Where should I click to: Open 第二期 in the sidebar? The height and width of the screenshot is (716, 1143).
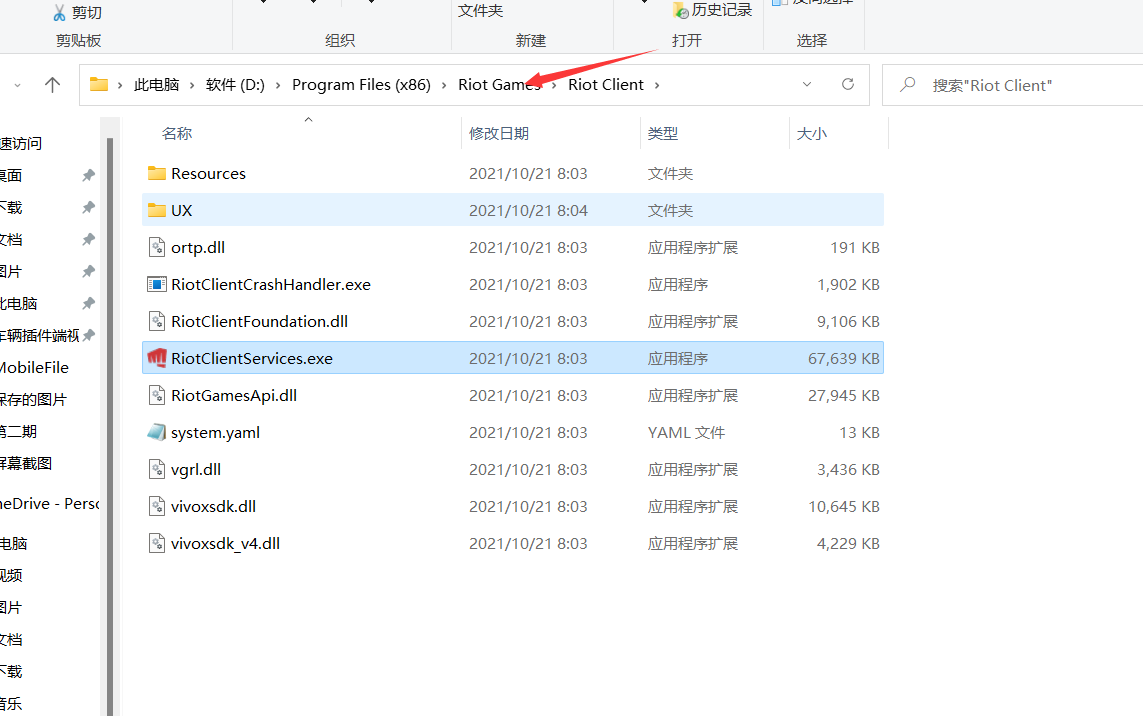tap(18, 432)
